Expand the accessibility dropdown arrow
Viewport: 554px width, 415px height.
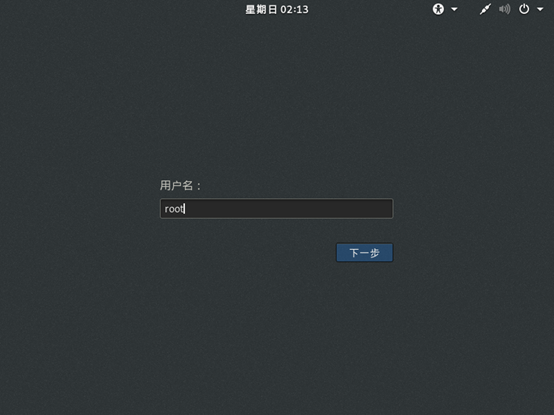(454, 10)
